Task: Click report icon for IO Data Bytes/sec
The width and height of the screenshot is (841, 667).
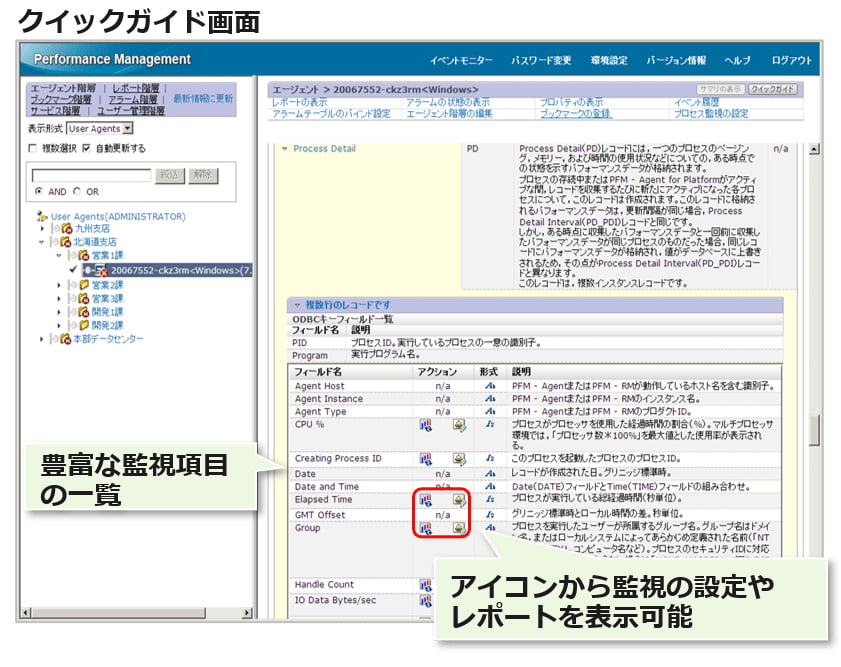Action: 425,601
